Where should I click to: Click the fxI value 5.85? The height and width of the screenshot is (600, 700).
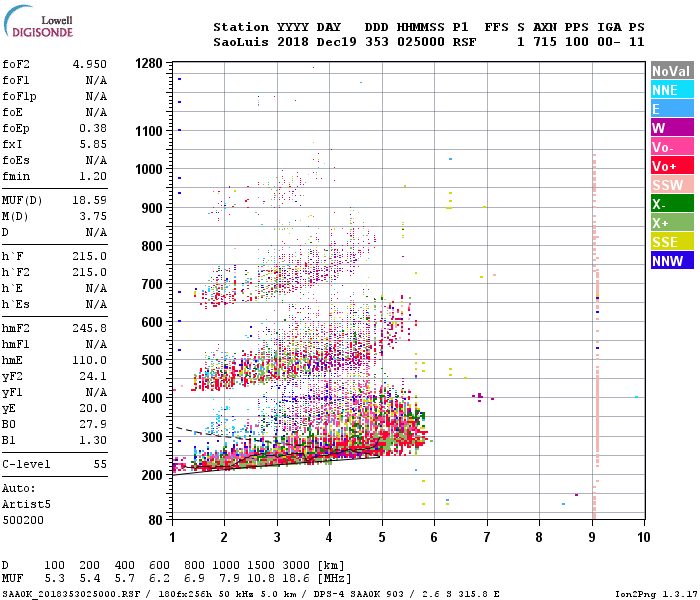coord(93,144)
